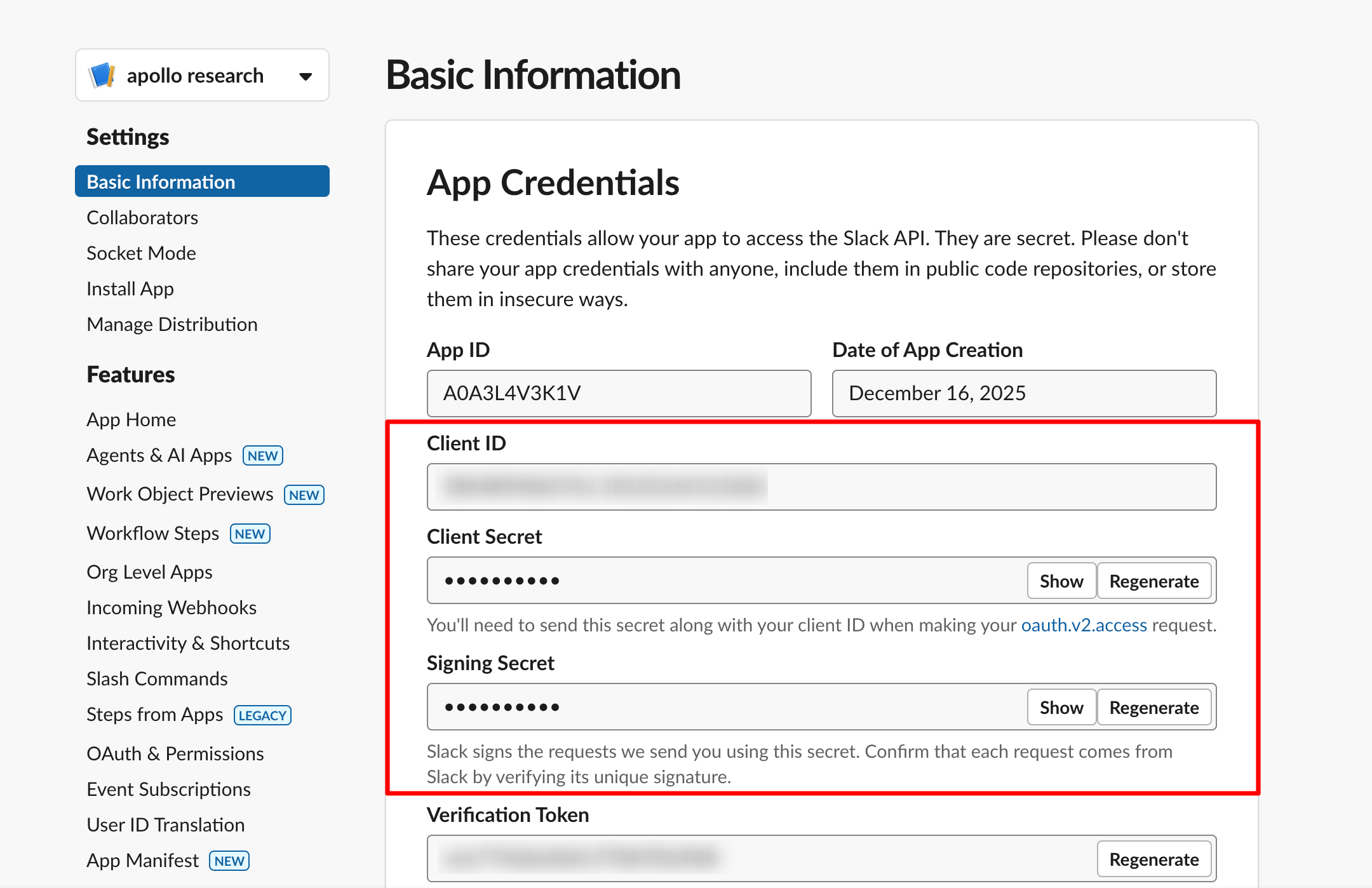Regenerate the Verification Token
The image size is (1372, 888).
1154,858
